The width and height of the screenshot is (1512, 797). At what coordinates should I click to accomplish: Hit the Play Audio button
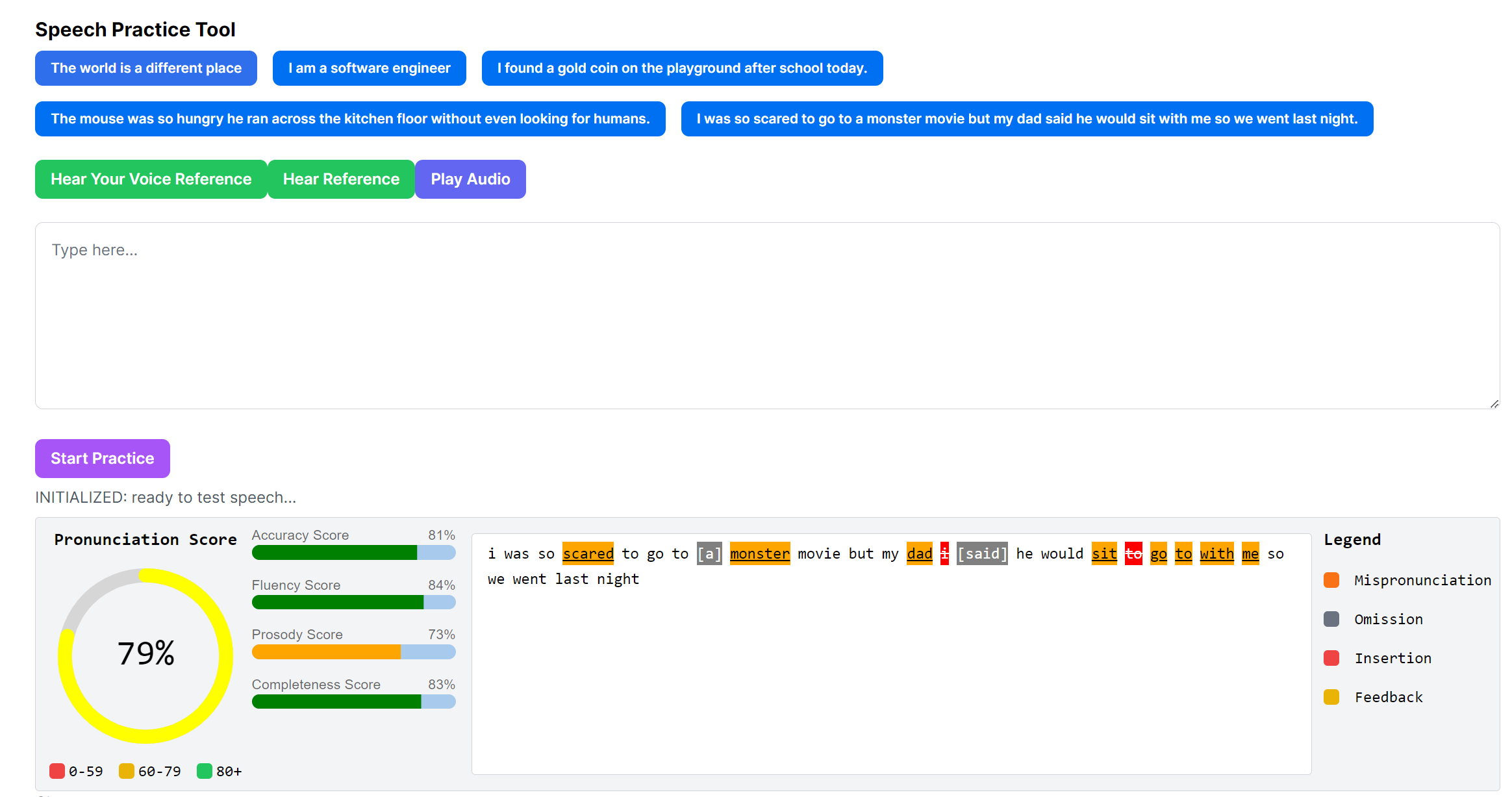point(470,179)
